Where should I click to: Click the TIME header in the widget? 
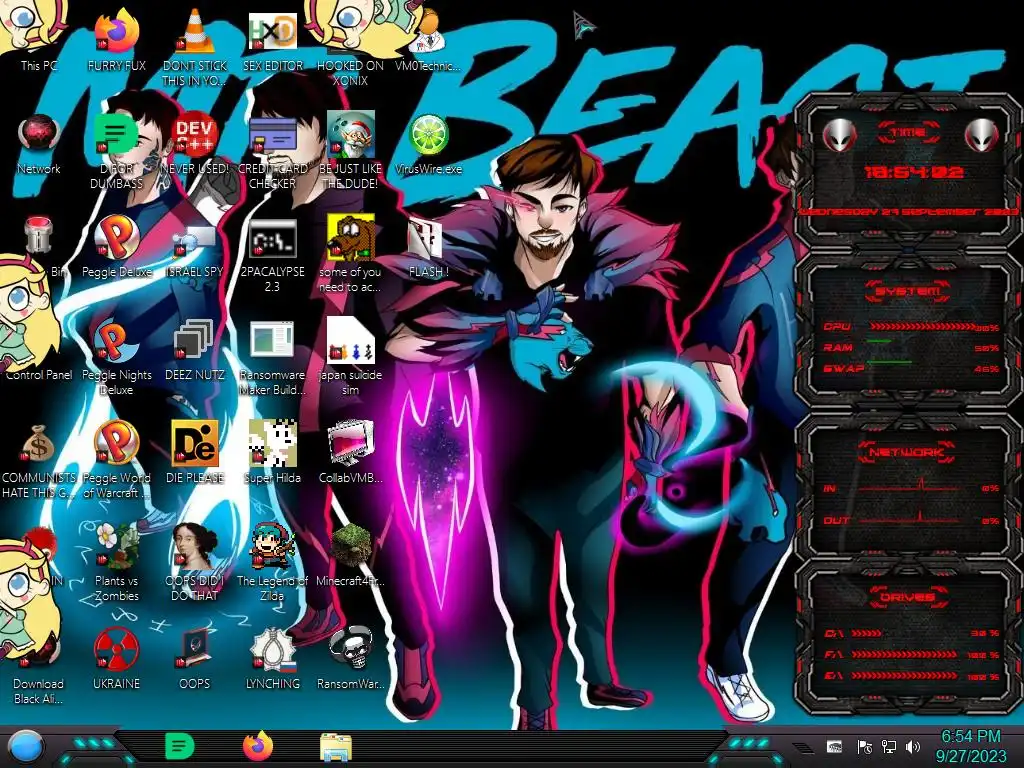pos(908,133)
